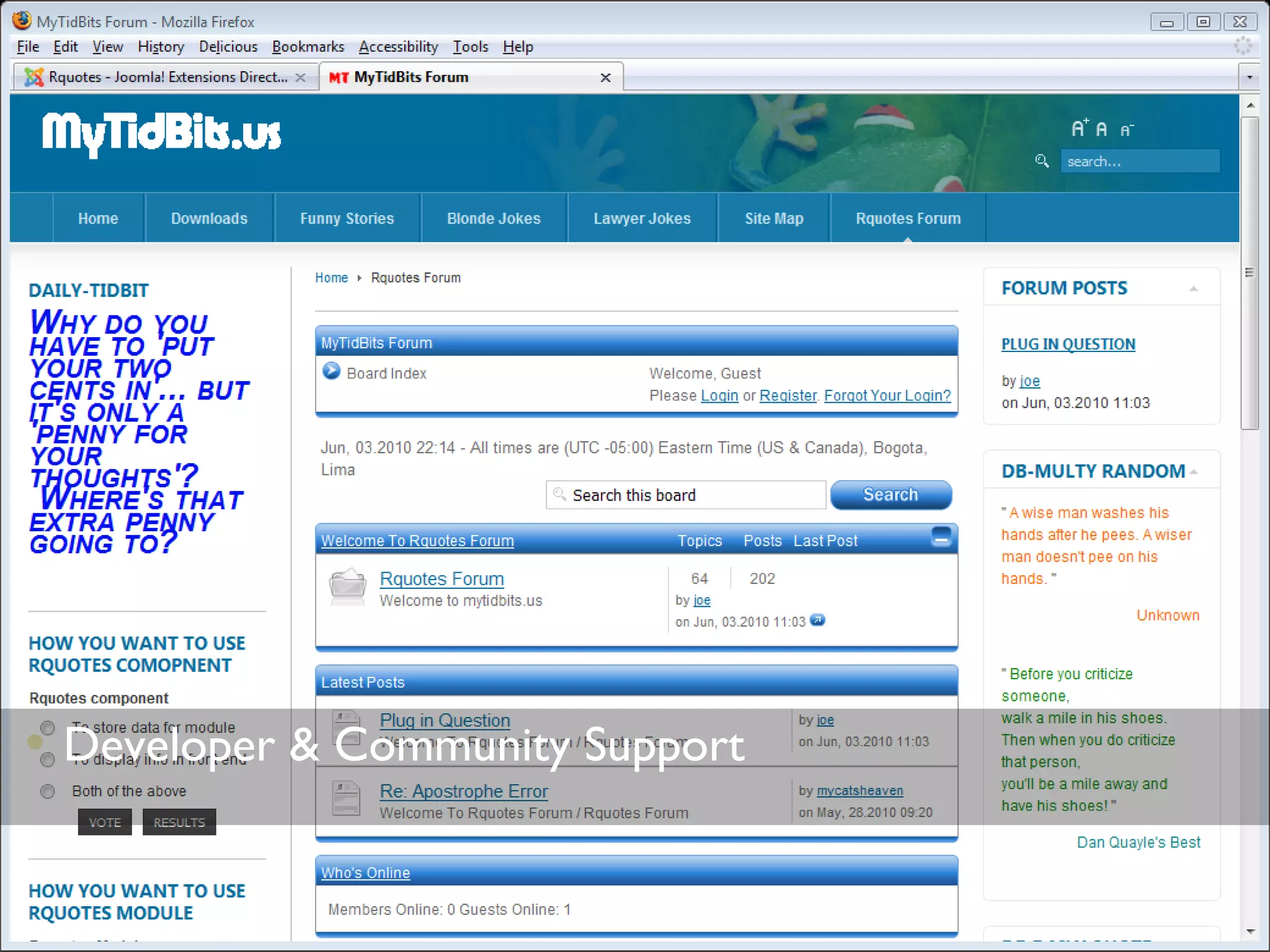
Task: Open the Bookmarks menu
Action: click(x=308, y=47)
